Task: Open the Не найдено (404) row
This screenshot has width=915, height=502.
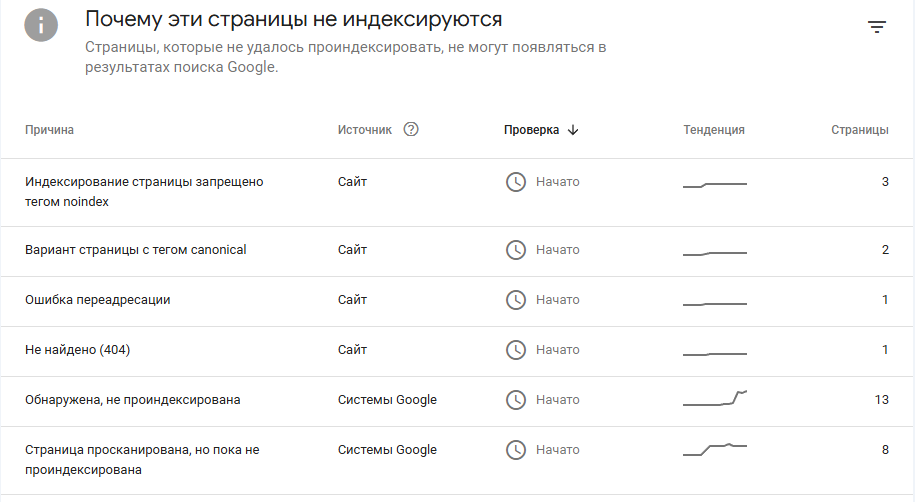Action: (x=457, y=351)
